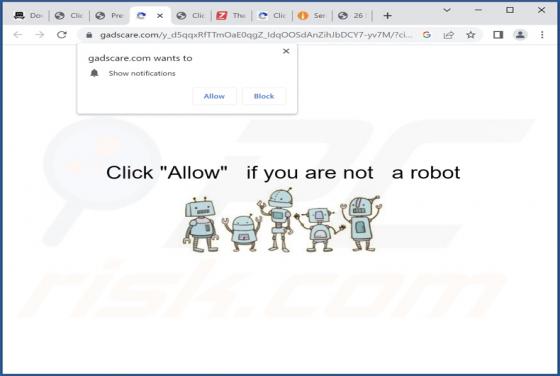Click the gadscare.com address bar URL
Screen dimensions: 560x376
[x=256, y=35]
